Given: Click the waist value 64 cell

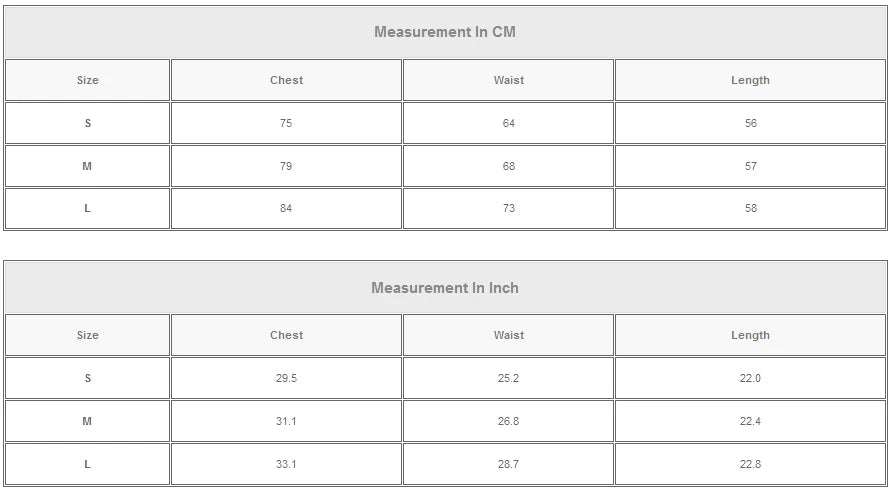Looking at the screenshot, I should 508,124.
